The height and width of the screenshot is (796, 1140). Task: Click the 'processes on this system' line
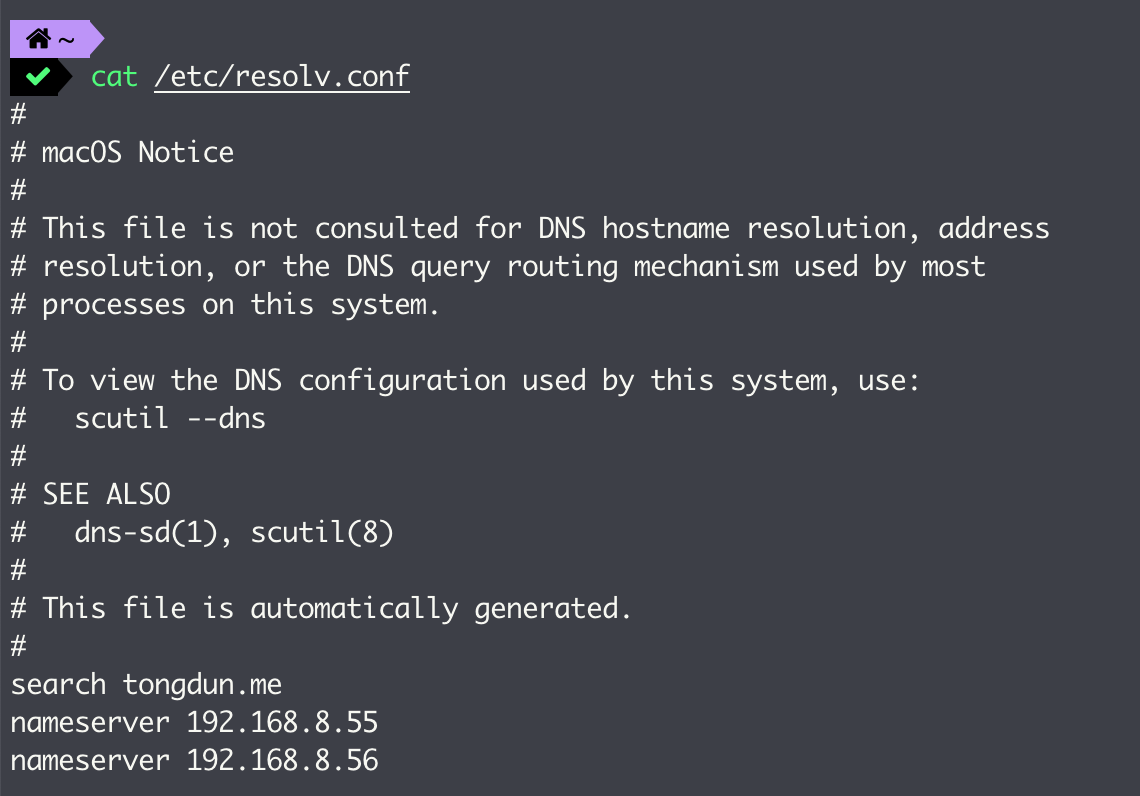click(225, 305)
